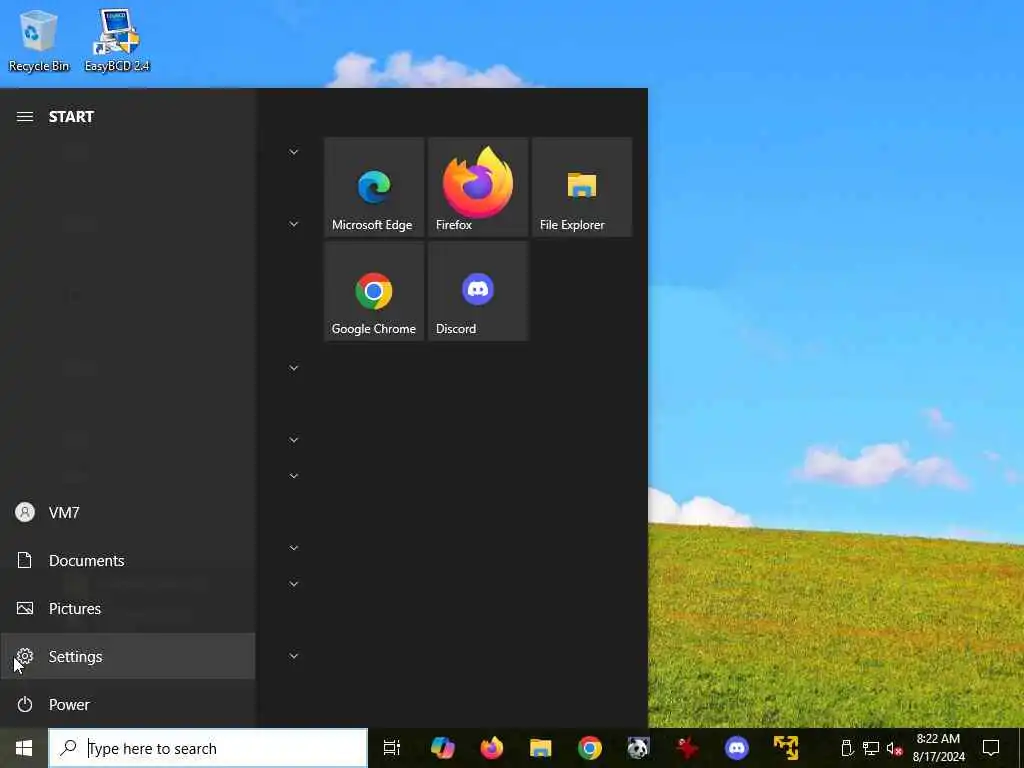1024x768 pixels.
Task: Focus the taskbar search box
Action: pyautogui.click(x=208, y=748)
